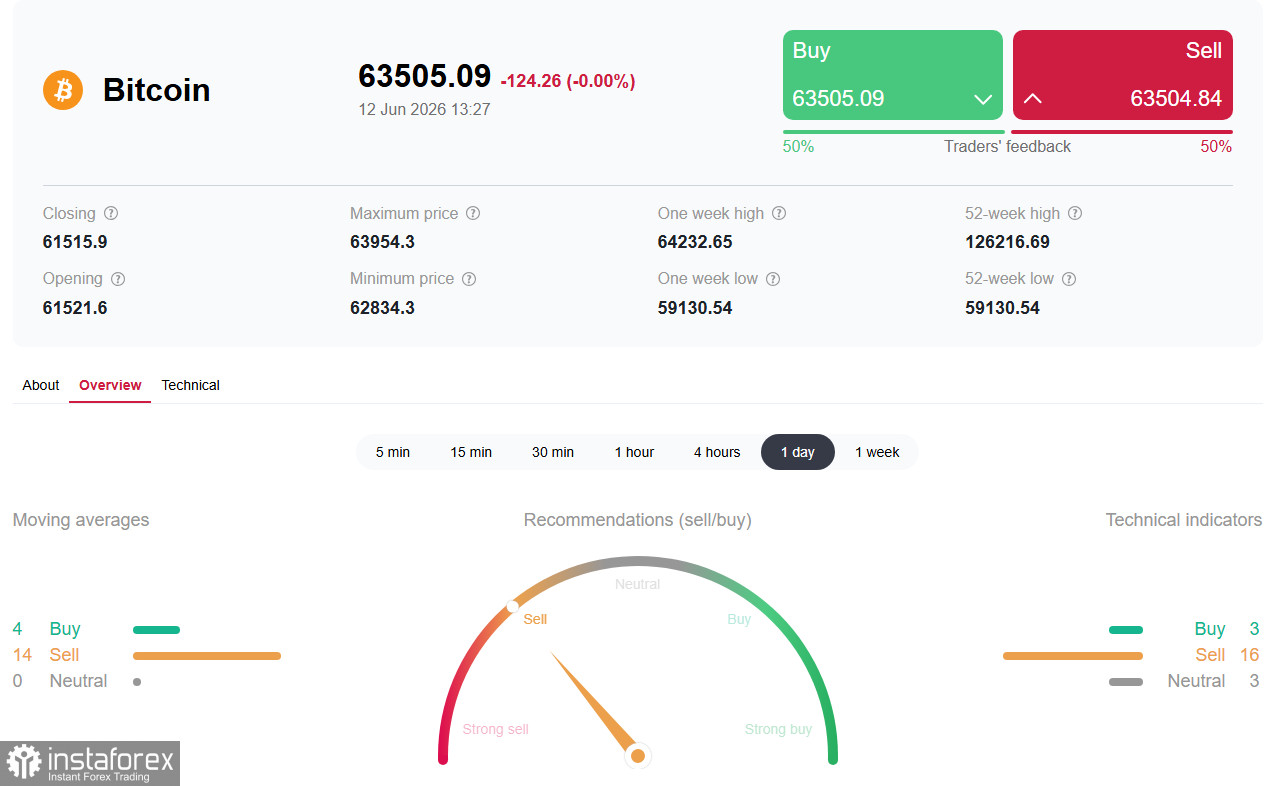This screenshot has height=786, width=1280.
Task: Select the 5 min timeframe
Action: click(393, 452)
